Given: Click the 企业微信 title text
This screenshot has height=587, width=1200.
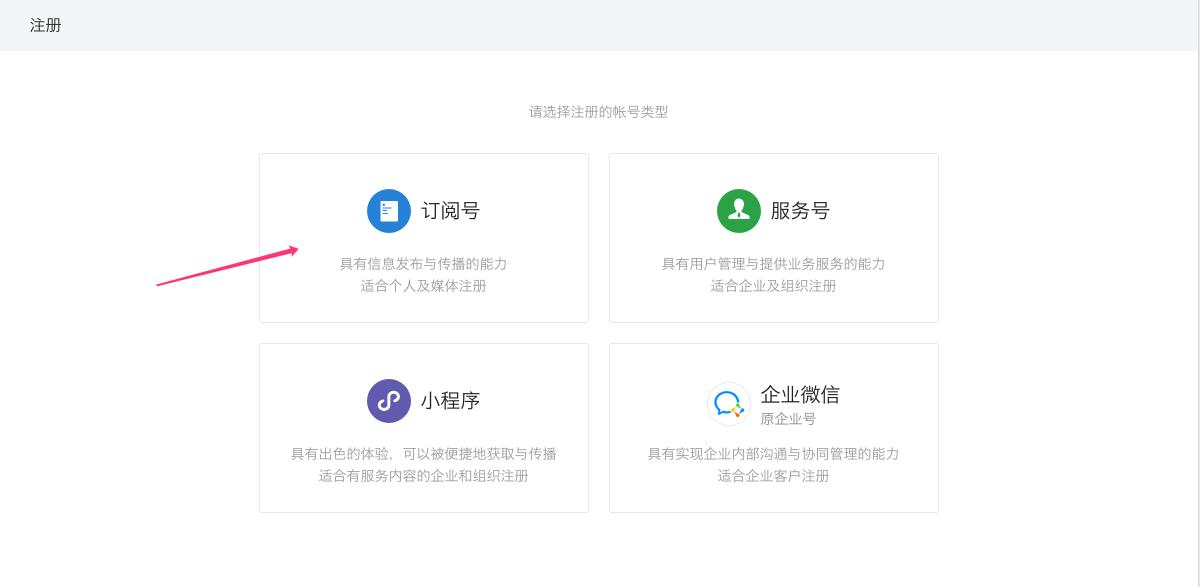Looking at the screenshot, I should (800, 395).
